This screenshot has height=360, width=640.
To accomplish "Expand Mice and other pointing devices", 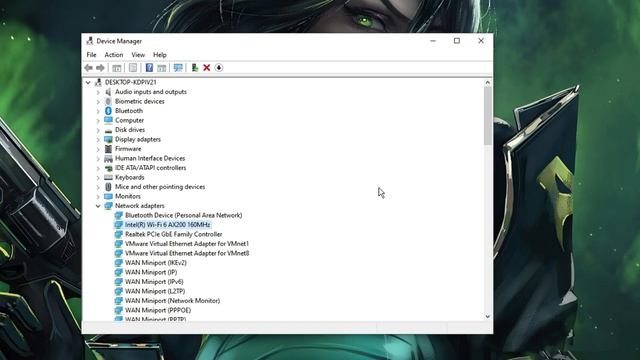I will (98, 187).
